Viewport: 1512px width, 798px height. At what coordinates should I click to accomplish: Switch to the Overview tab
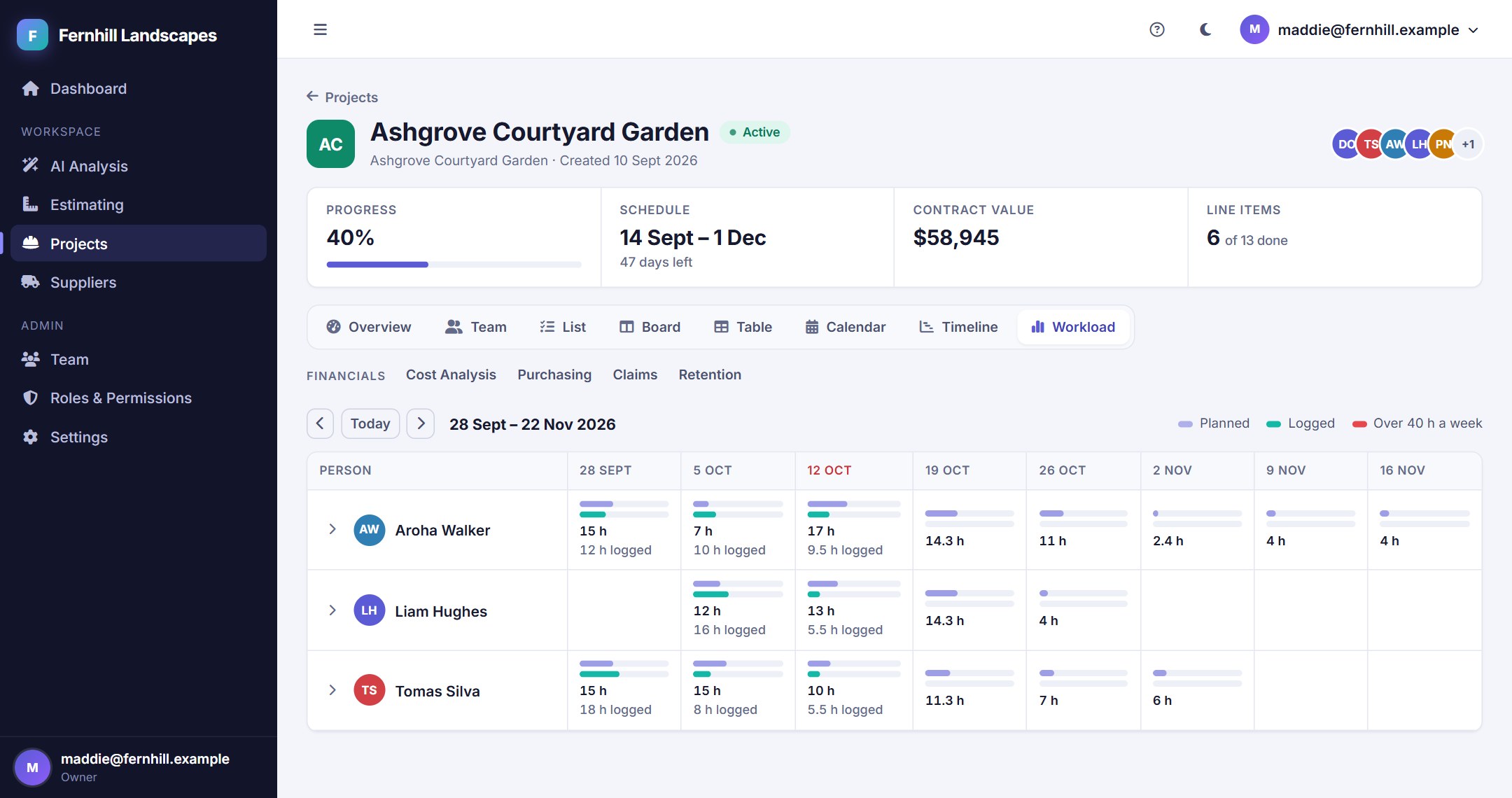pos(369,327)
